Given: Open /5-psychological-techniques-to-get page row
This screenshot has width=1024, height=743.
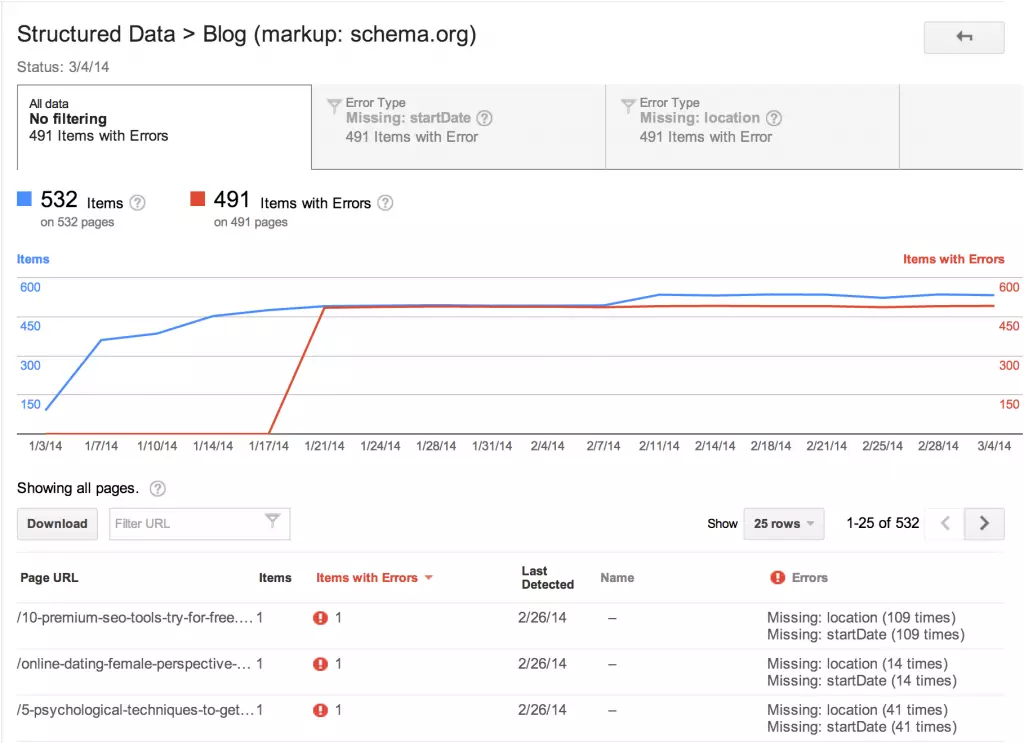Looking at the screenshot, I should point(510,718).
